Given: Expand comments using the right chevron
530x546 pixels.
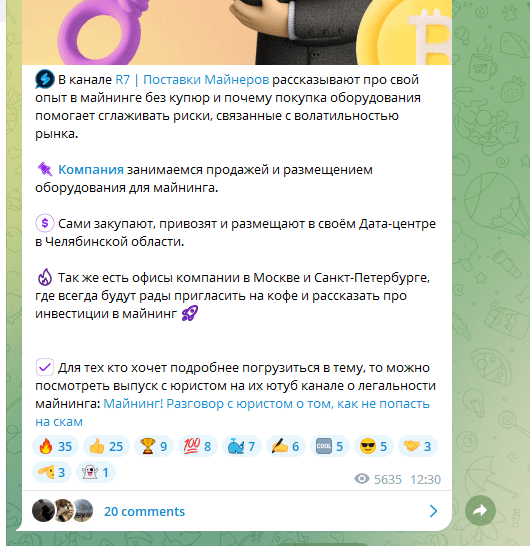Looking at the screenshot, I should [x=433, y=511].
